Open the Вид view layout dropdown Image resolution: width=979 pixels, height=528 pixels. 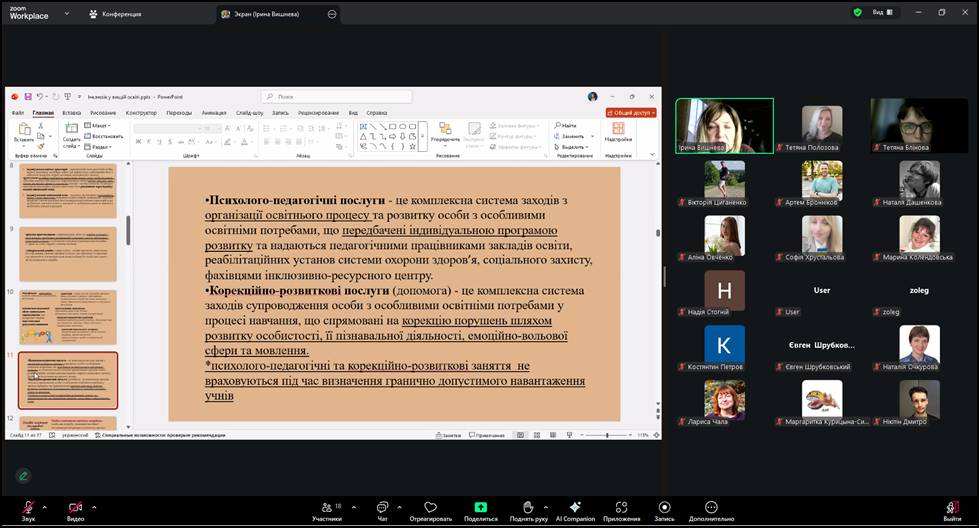882,13
